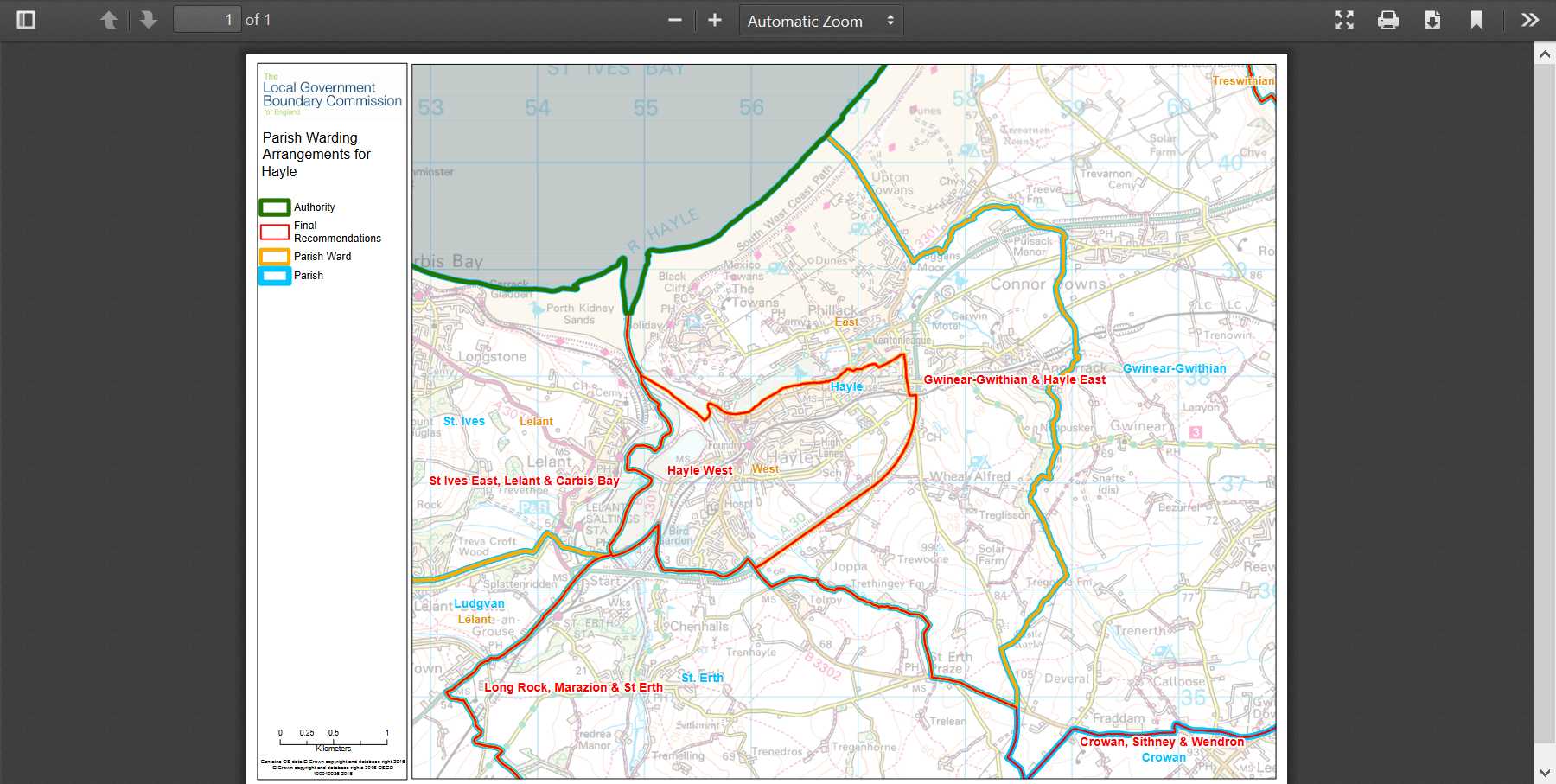Expand the tools menu chevrons

[1530, 20]
